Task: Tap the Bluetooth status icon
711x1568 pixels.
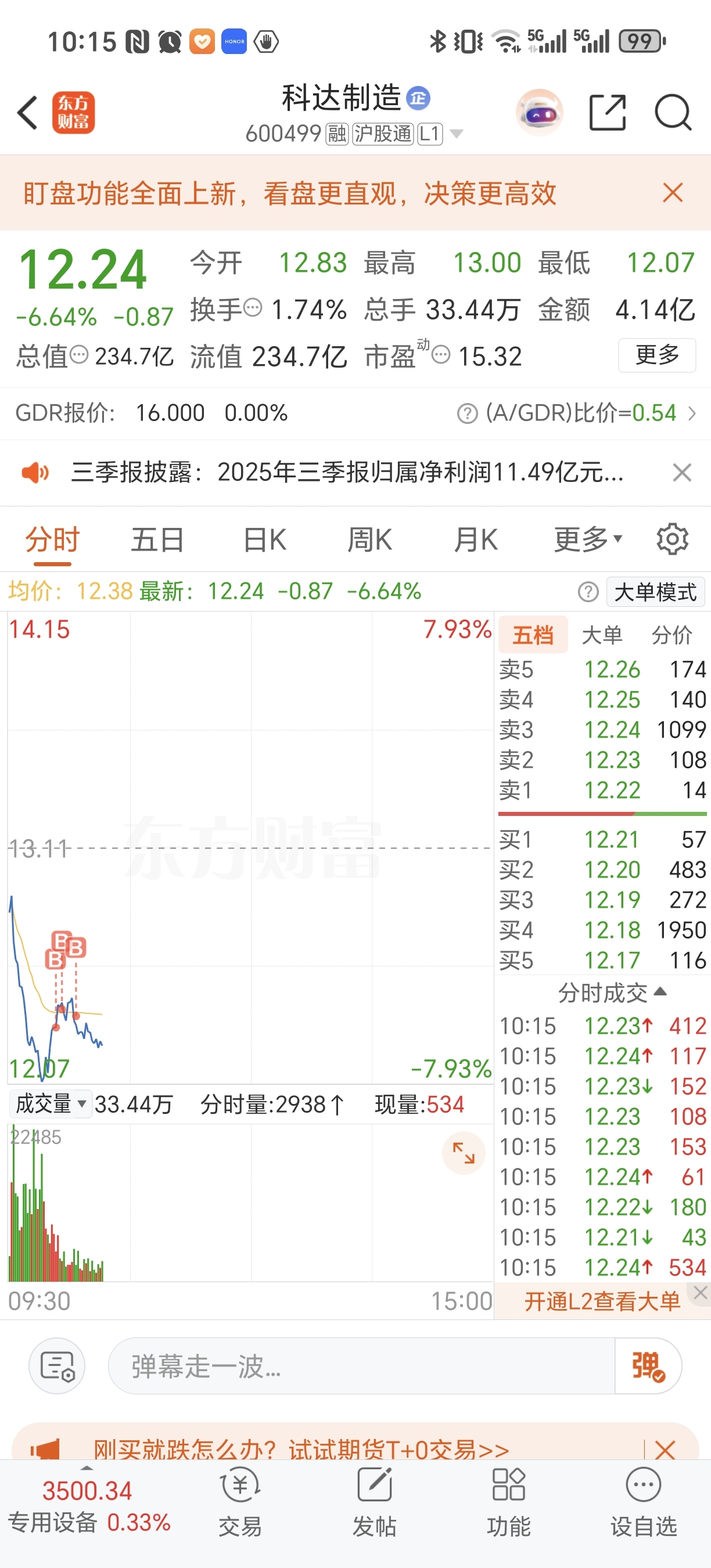Action: 437,41
